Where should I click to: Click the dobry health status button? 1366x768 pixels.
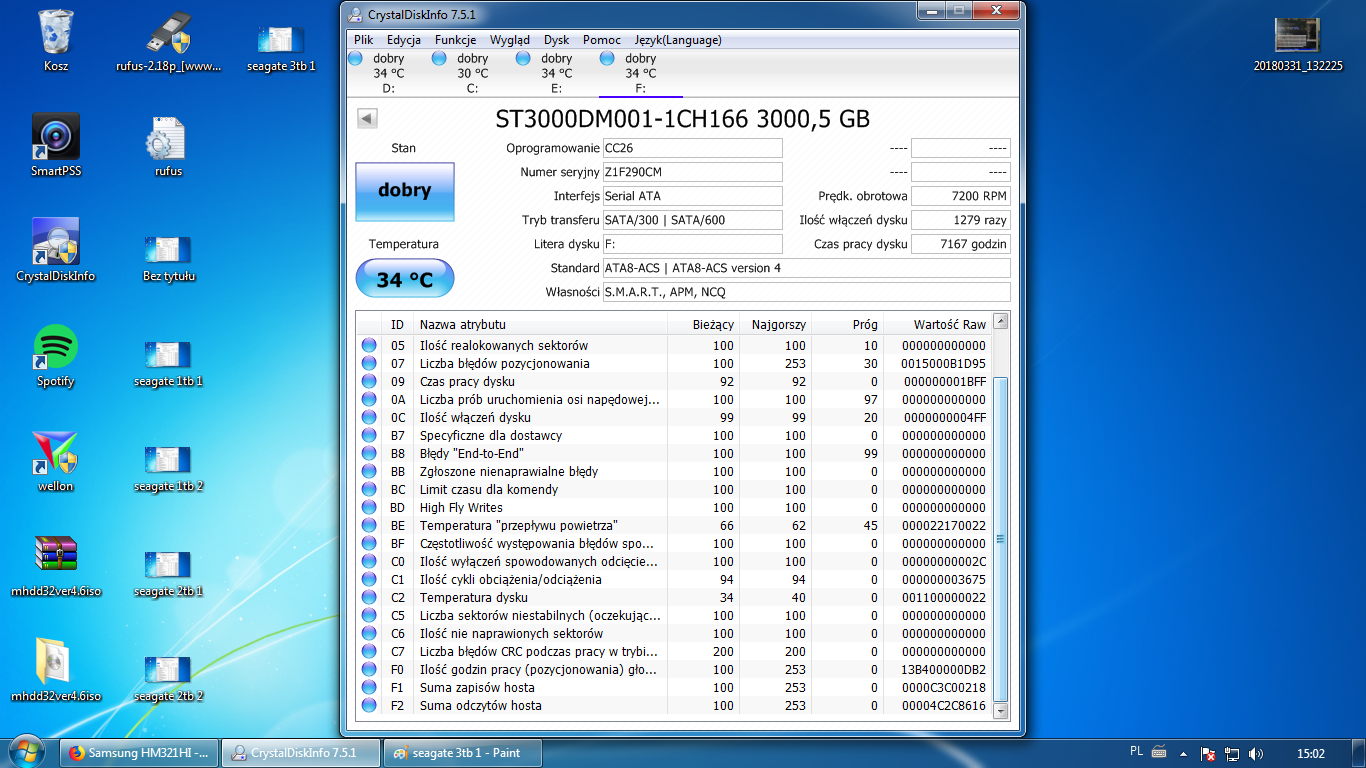pos(405,191)
